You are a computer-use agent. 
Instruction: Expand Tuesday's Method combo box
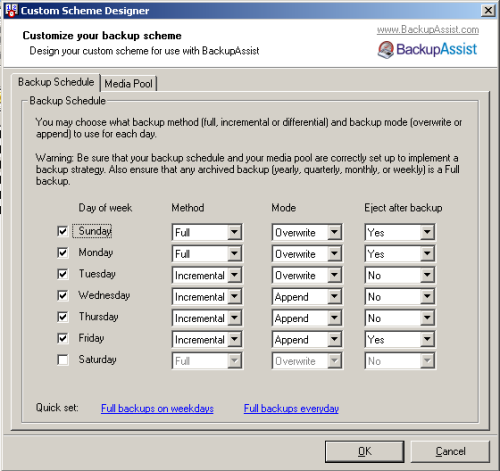[207, 275]
